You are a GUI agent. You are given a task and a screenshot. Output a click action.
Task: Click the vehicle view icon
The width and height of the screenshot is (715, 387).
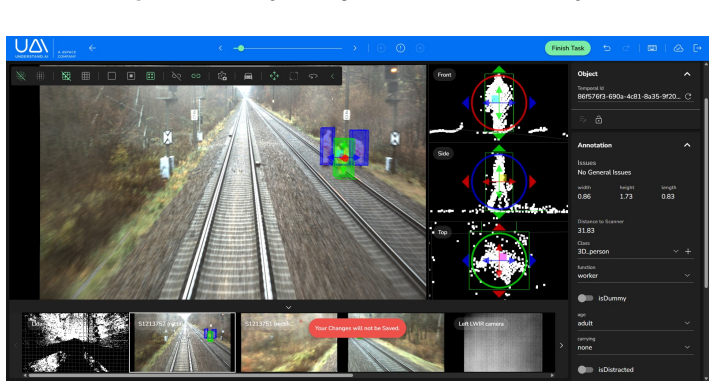[x=248, y=76]
